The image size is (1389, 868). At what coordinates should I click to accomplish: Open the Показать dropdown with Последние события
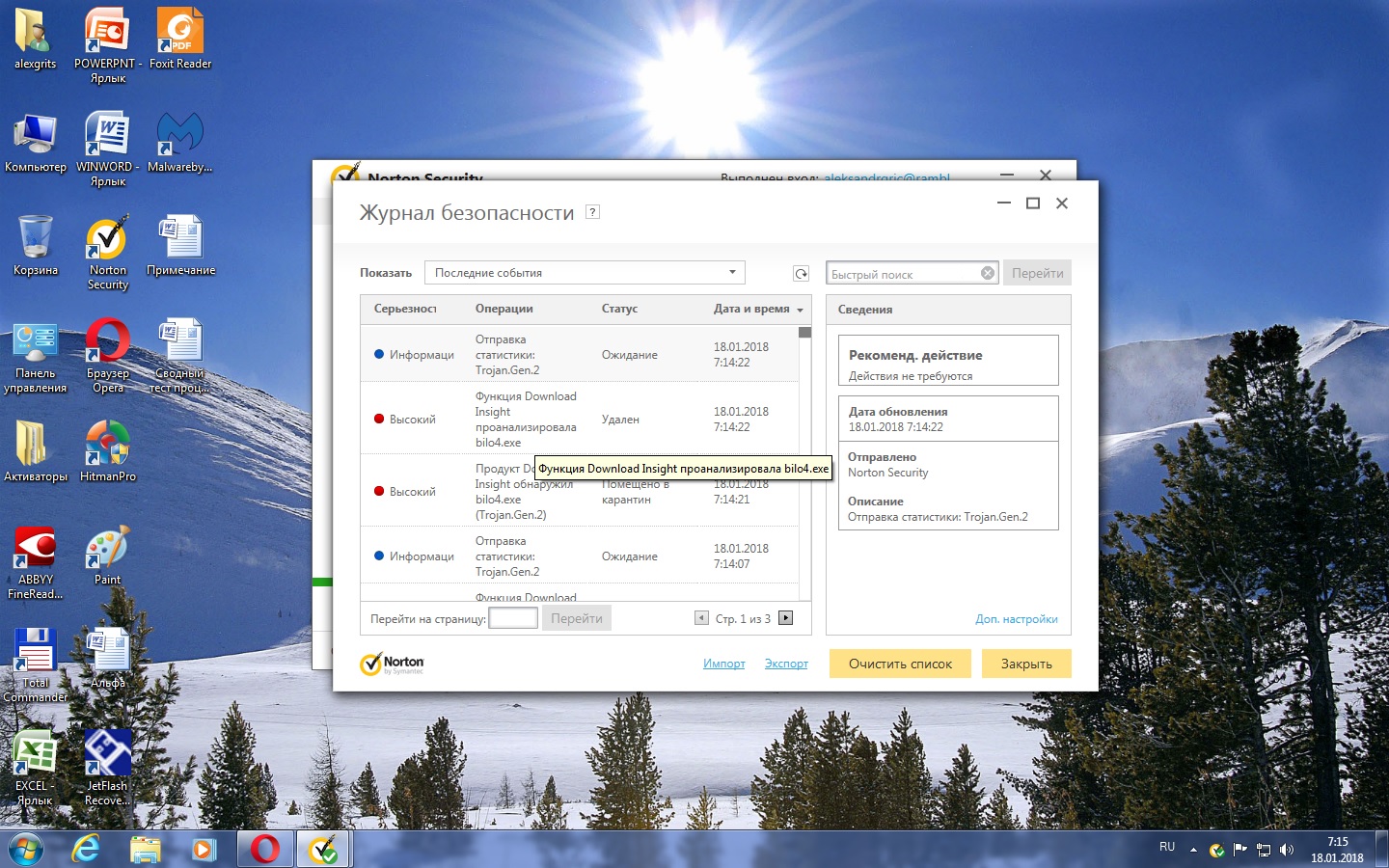click(x=585, y=273)
